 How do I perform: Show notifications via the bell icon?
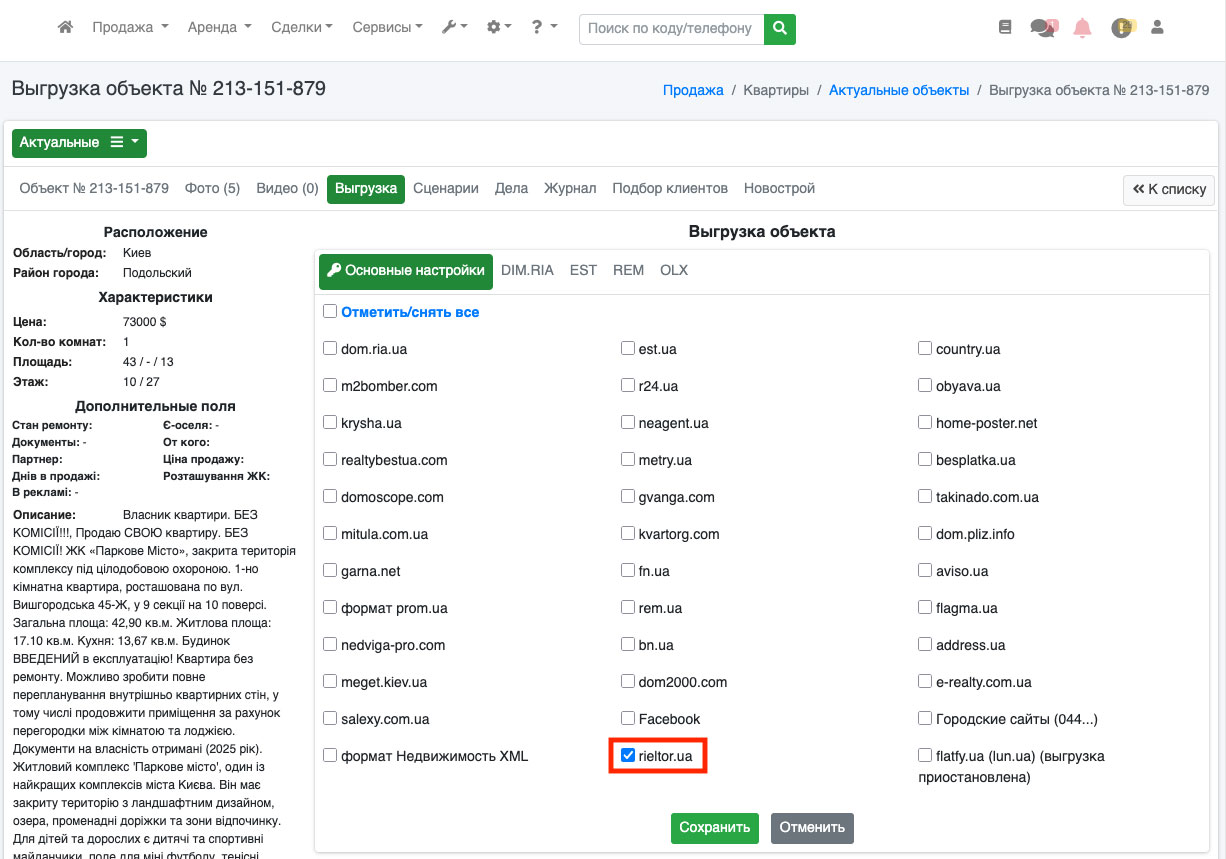click(1082, 28)
